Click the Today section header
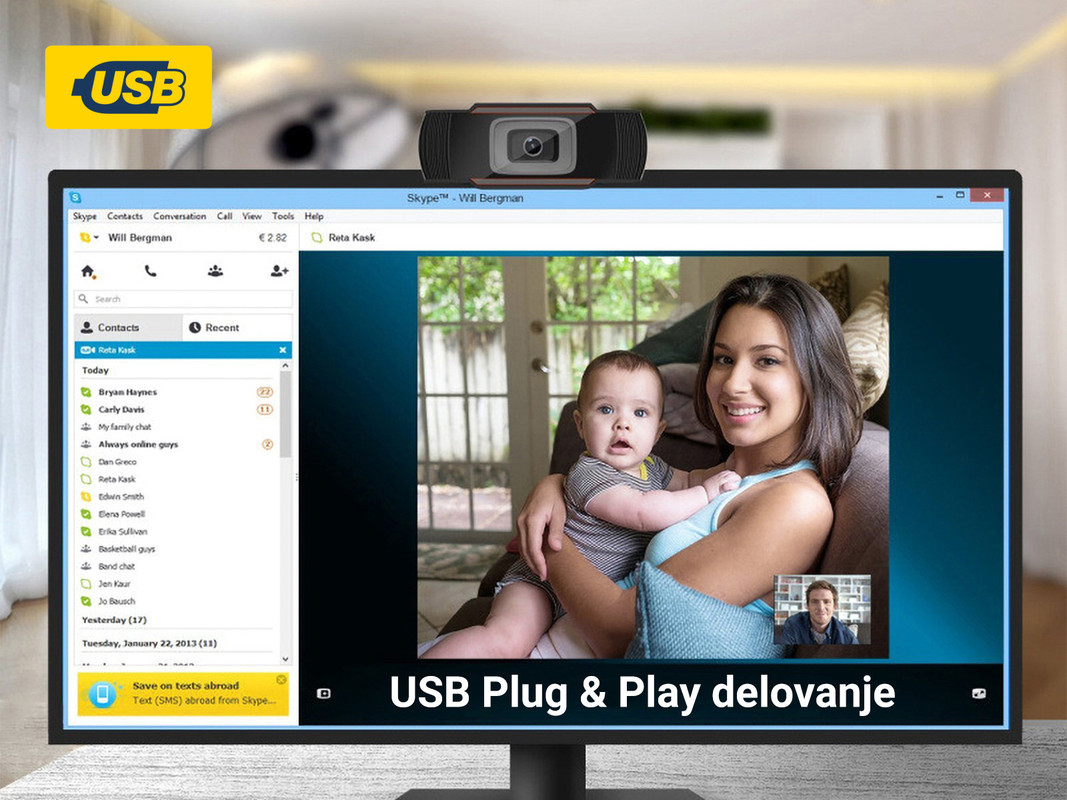Viewport: 1067px width, 800px height. (x=95, y=371)
